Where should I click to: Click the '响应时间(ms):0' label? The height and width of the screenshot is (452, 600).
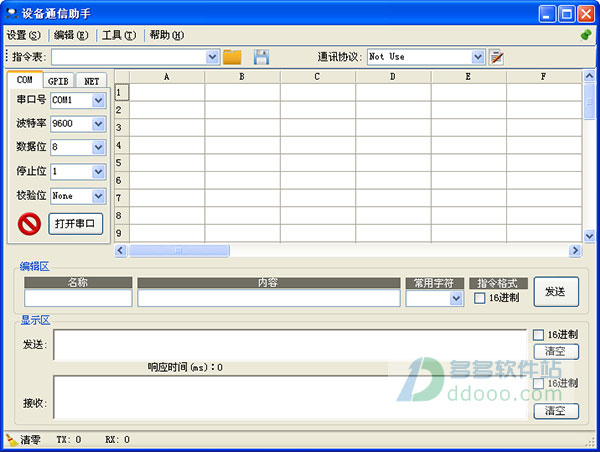(185, 367)
